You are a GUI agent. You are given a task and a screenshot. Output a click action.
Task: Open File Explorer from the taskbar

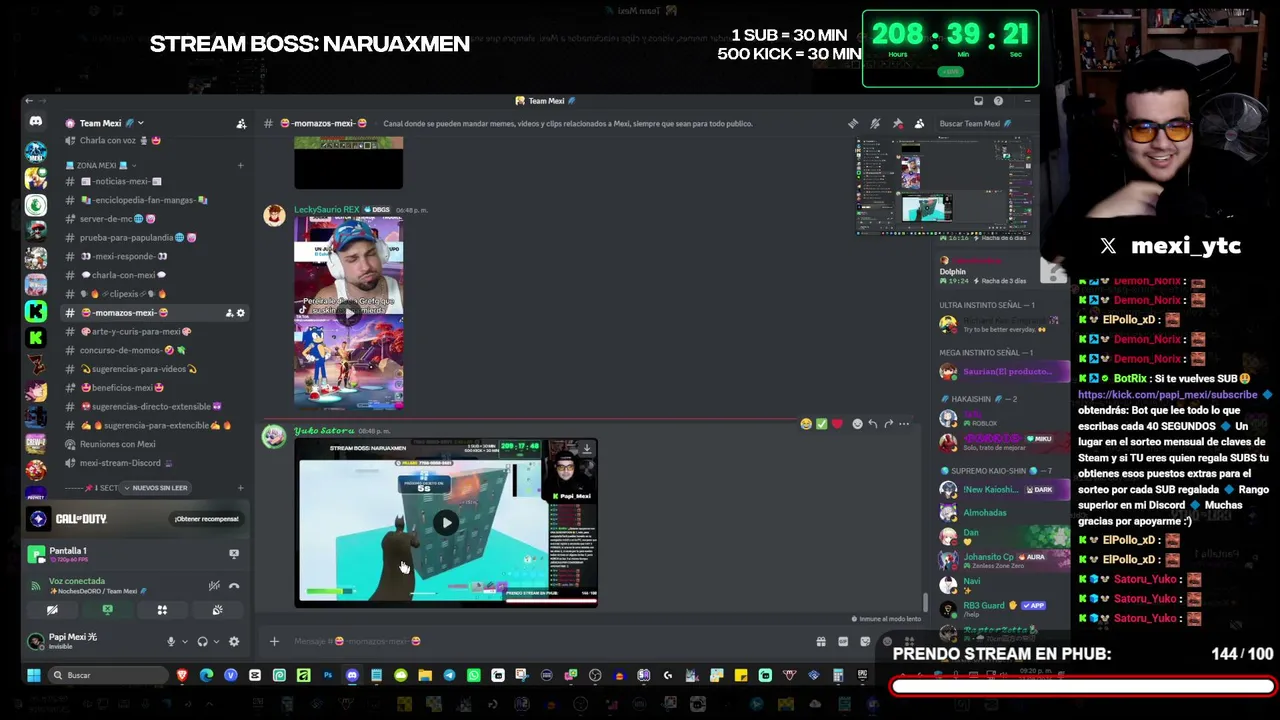coord(425,675)
